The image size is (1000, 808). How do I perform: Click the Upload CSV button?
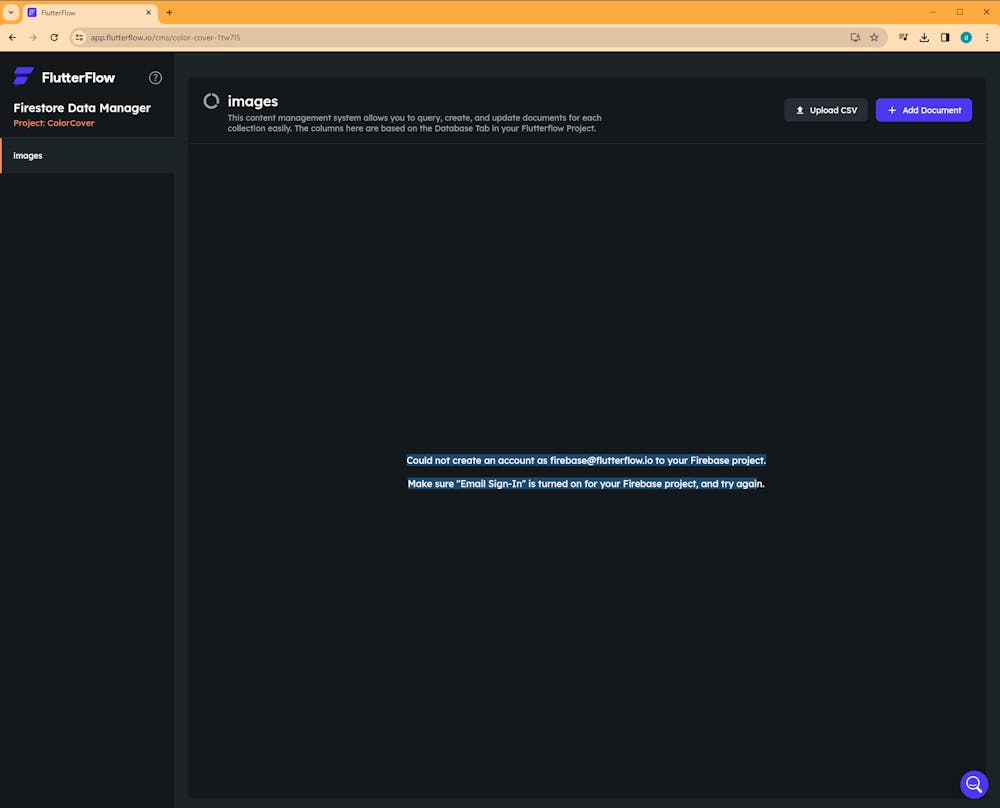[x=826, y=110]
